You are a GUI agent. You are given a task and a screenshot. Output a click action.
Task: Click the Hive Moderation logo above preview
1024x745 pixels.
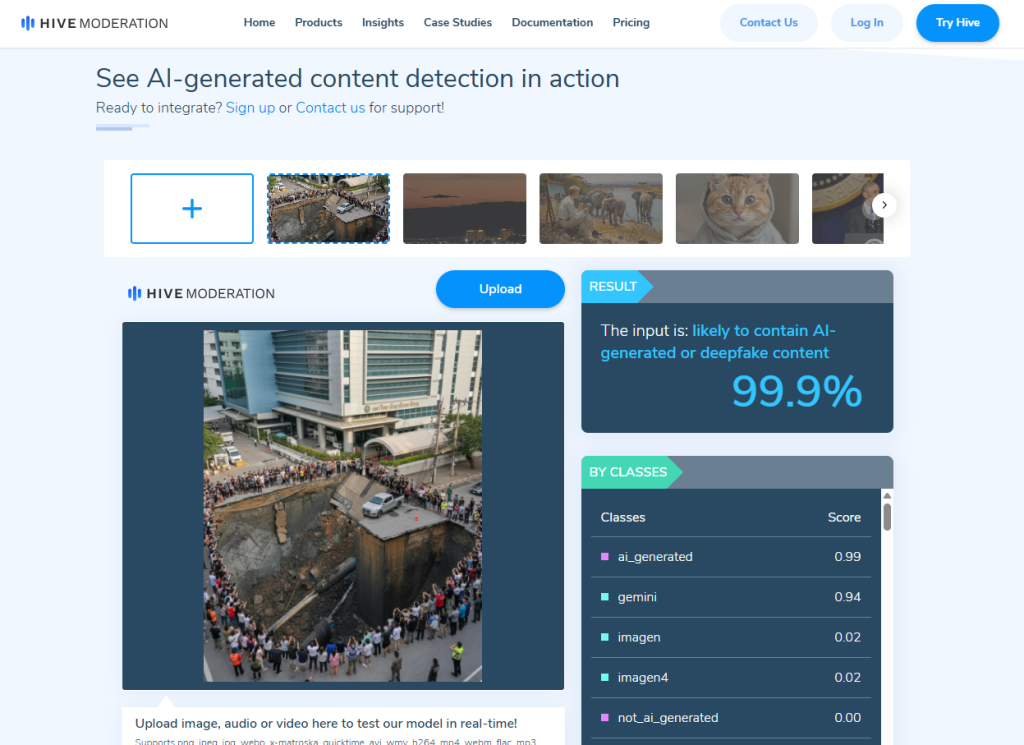pos(201,294)
